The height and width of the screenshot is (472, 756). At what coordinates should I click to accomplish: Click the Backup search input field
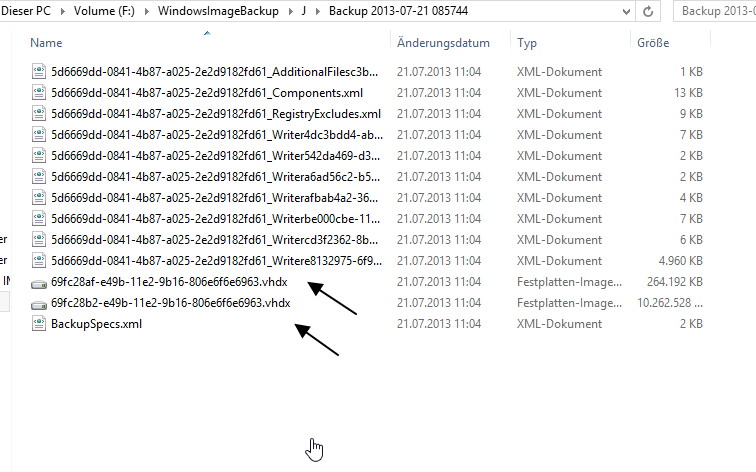click(715, 11)
